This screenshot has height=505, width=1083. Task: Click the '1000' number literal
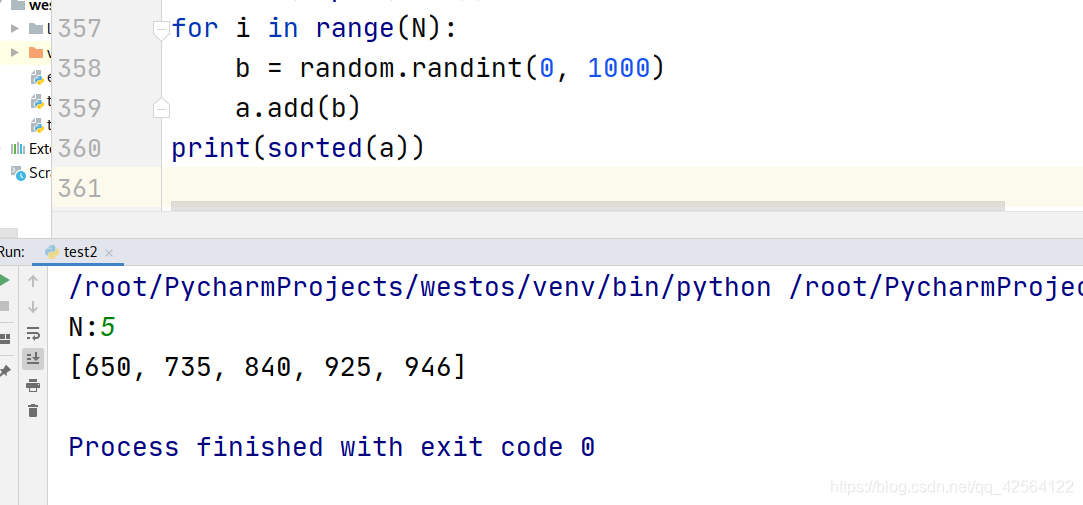click(619, 68)
